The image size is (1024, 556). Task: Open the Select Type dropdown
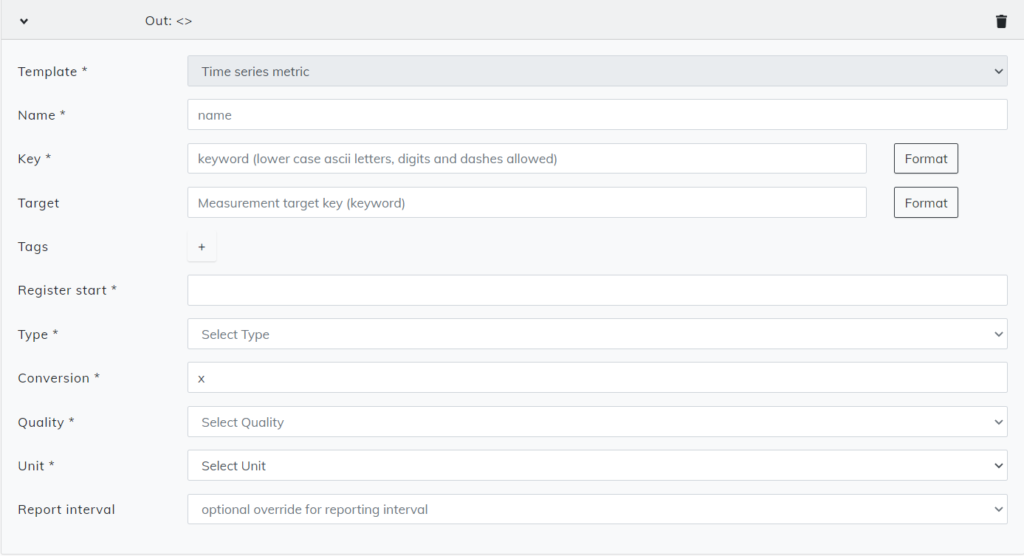click(x=597, y=334)
